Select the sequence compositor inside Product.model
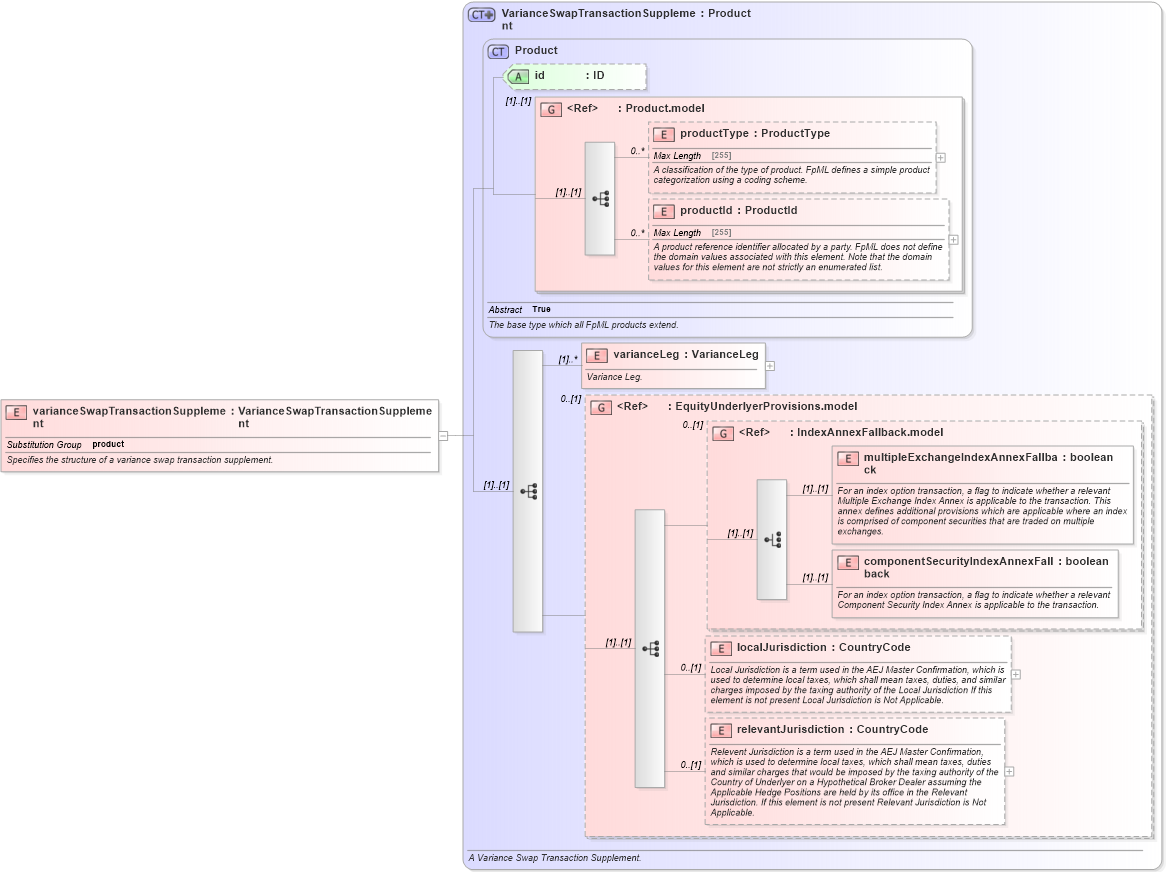This screenshot has height=872, width=1166. 599,198
